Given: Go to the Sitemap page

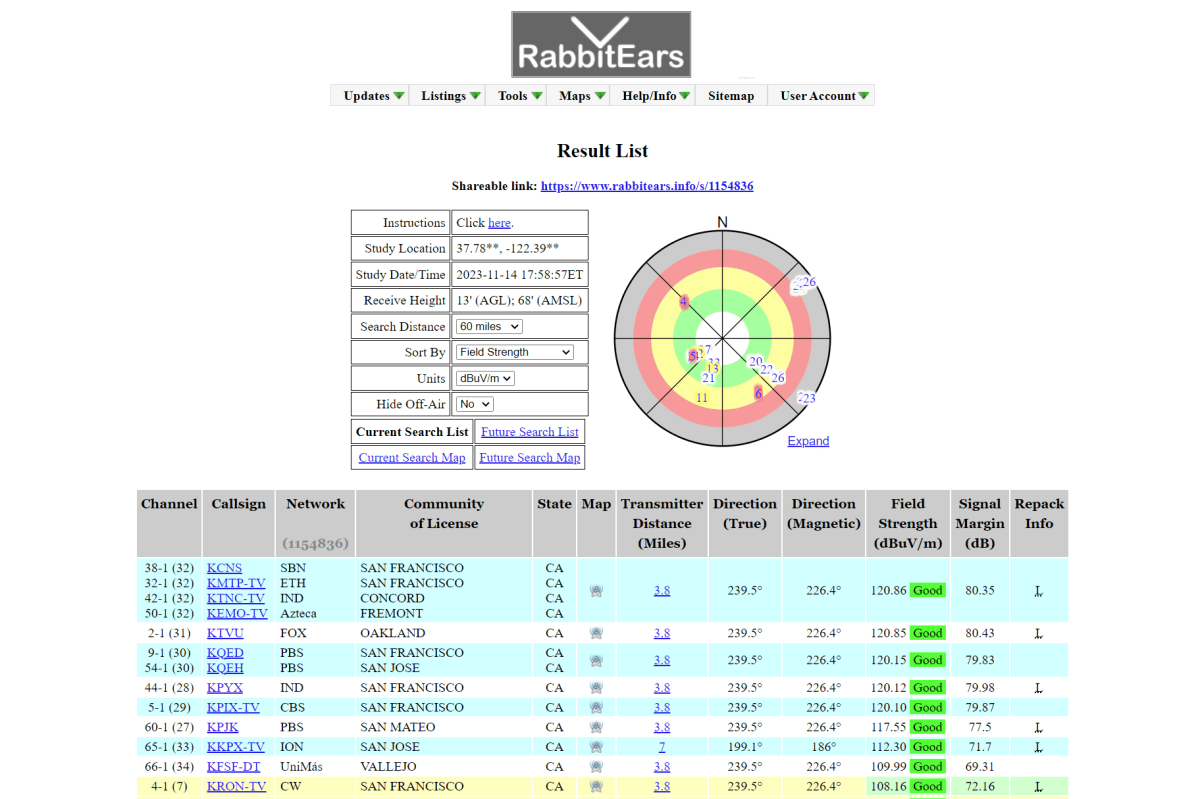Looking at the screenshot, I should tap(731, 96).
